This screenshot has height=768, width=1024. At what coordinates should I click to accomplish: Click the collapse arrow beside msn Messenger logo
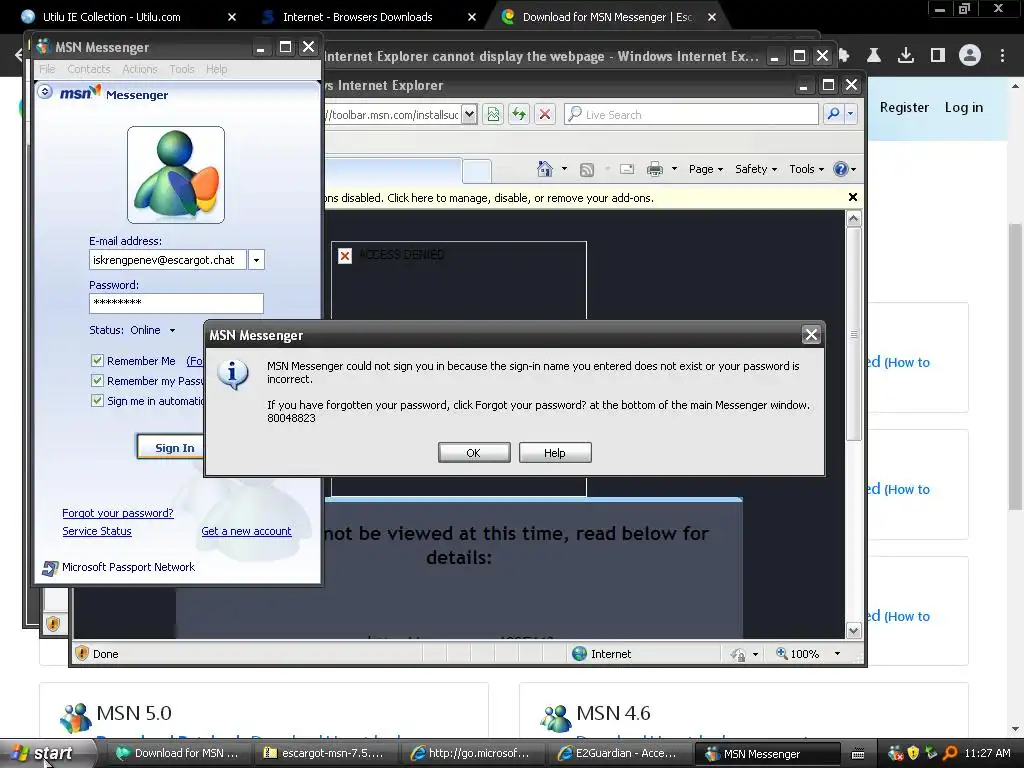(44, 91)
